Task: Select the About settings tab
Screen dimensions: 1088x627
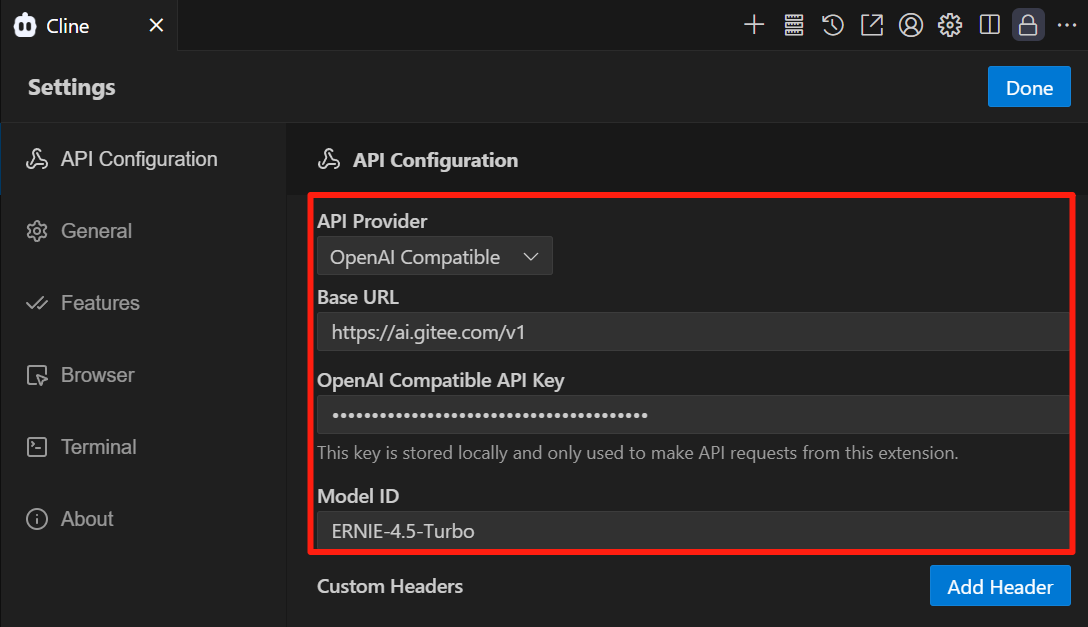Action: tap(87, 519)
